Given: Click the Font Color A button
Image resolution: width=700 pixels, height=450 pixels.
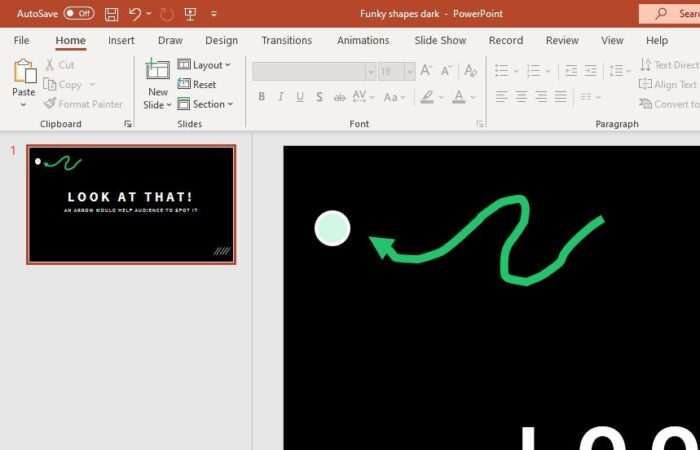Looking at the screenshot, I should pyautogui.click(x=458, y=97).
